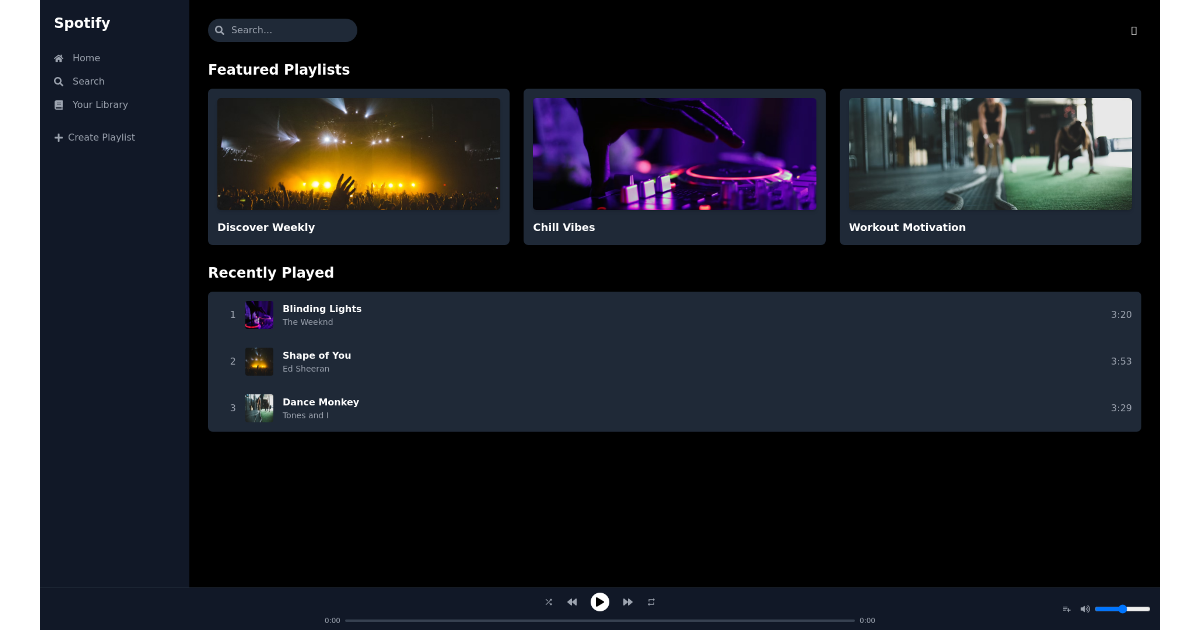Click the home icon in the sidebar

click(x=58, y=57)
